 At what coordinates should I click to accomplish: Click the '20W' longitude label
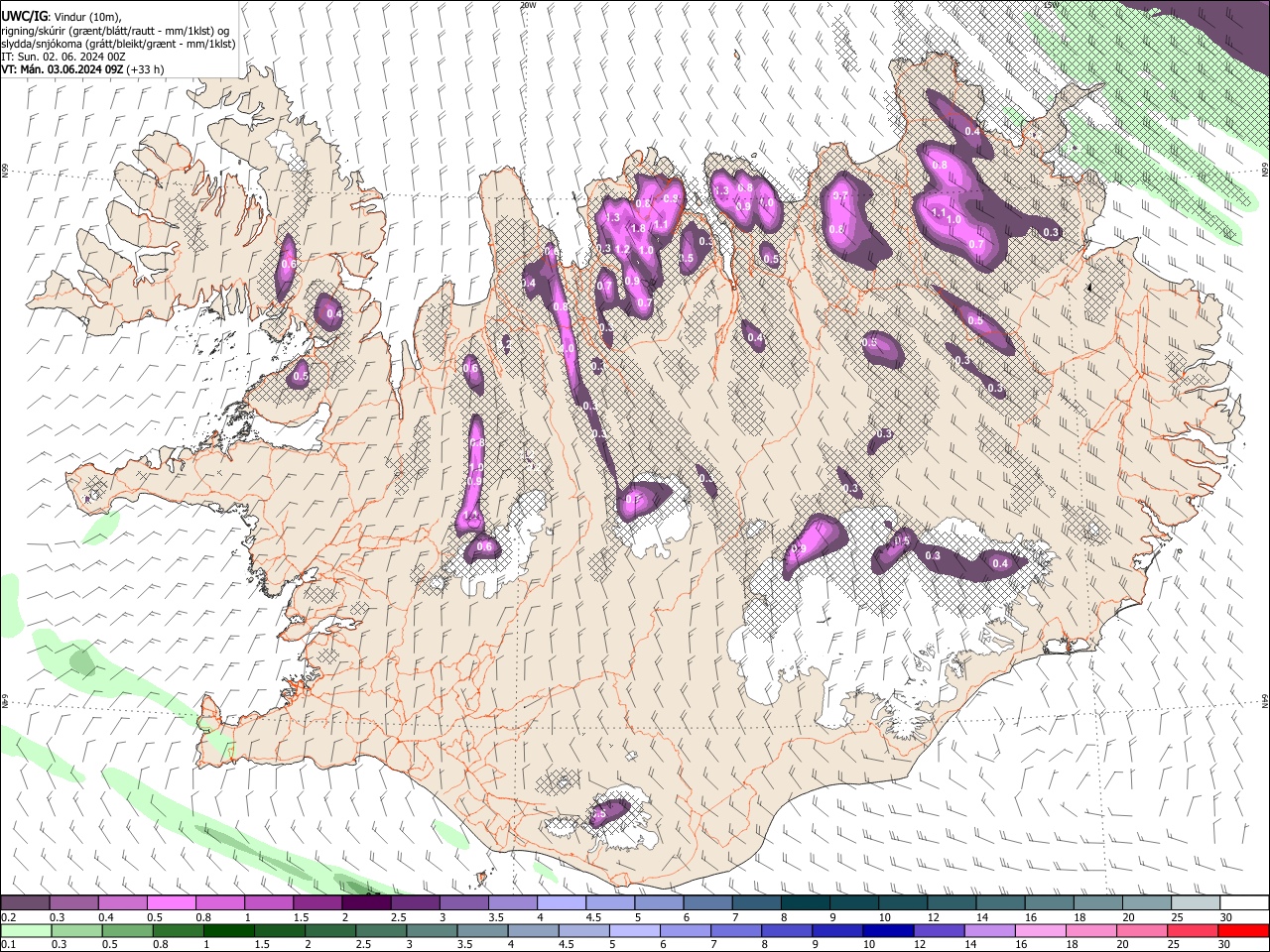(527, 5)
